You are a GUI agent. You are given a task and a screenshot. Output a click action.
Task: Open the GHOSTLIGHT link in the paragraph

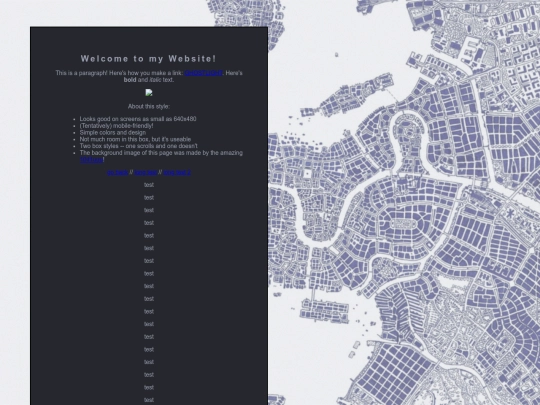204,73
